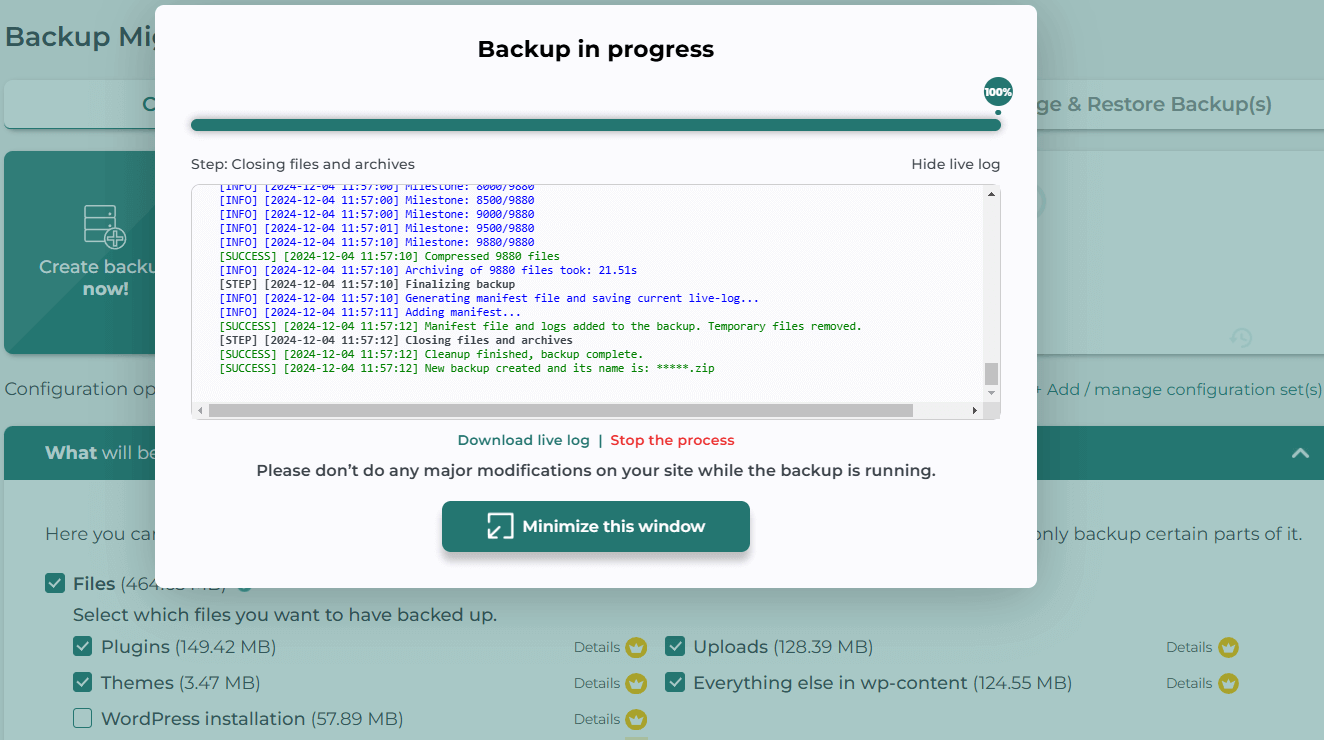Click the crown icon beside Uploads Details
1324x740 pixels.
point(1228,648)
